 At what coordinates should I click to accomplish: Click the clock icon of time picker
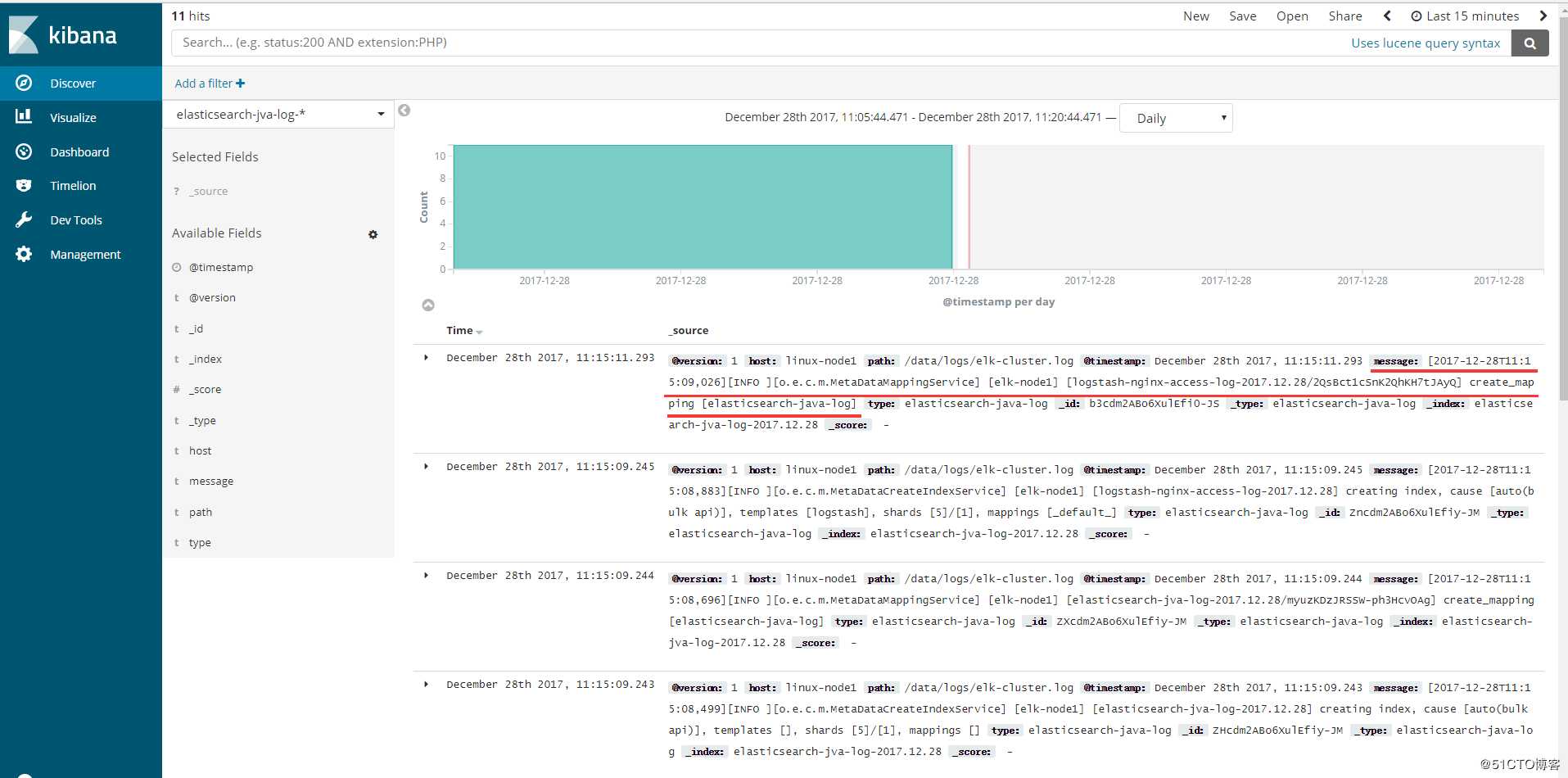1416,16
